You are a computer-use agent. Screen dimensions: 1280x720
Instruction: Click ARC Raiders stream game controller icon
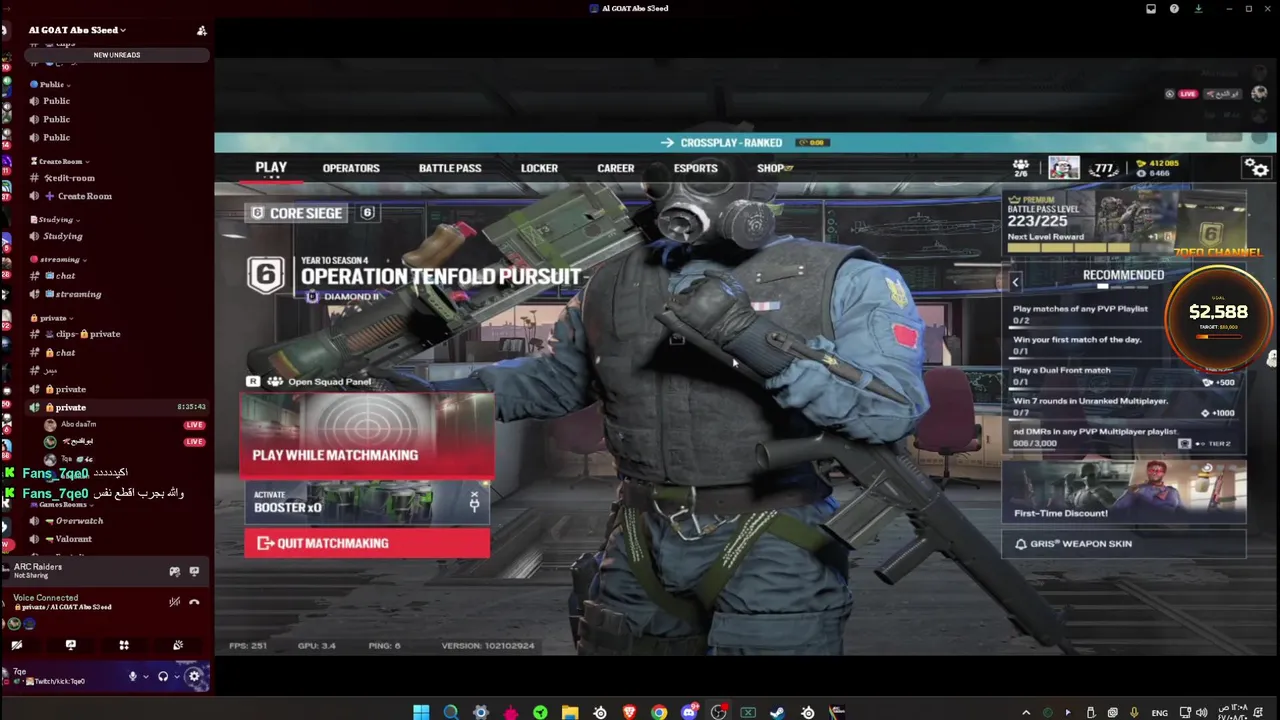click(174, 571)
